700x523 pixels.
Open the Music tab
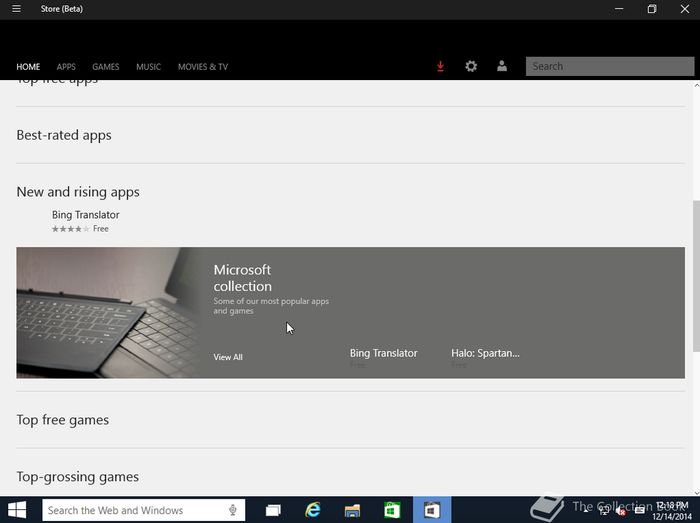point(148,67)
